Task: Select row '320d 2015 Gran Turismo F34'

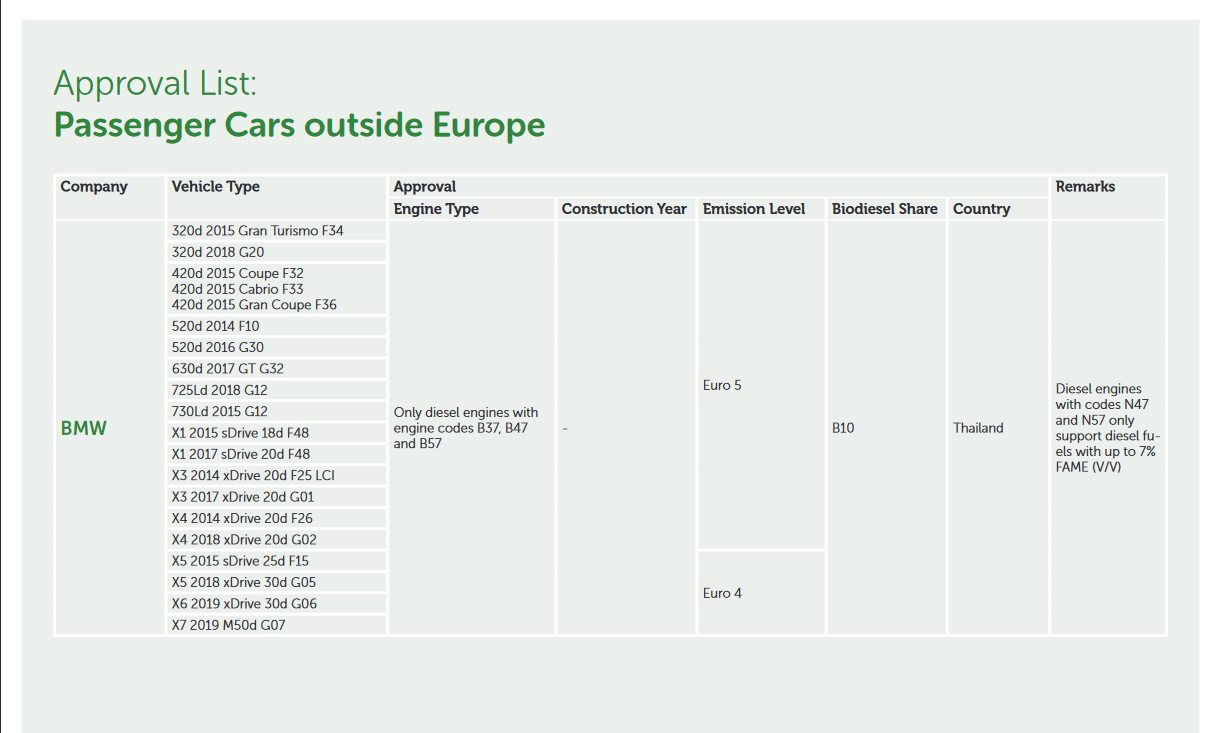Action: click(x=276, y=231)
